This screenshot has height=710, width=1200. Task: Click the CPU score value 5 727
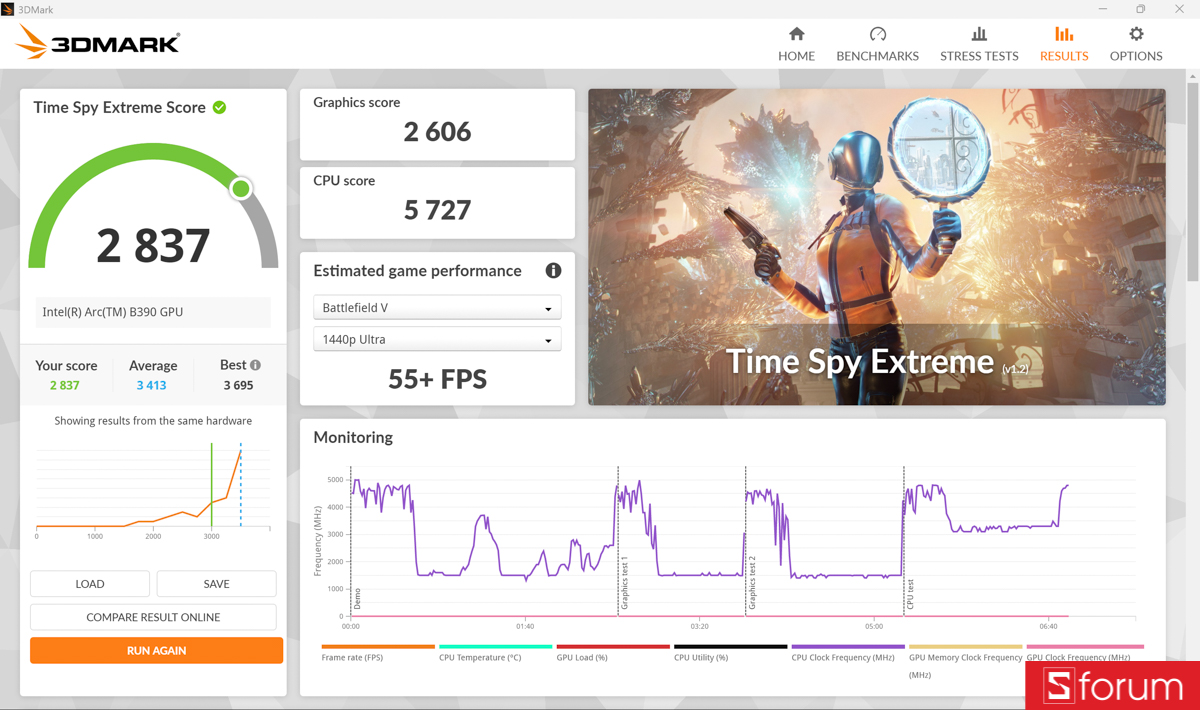pos(437,209)
